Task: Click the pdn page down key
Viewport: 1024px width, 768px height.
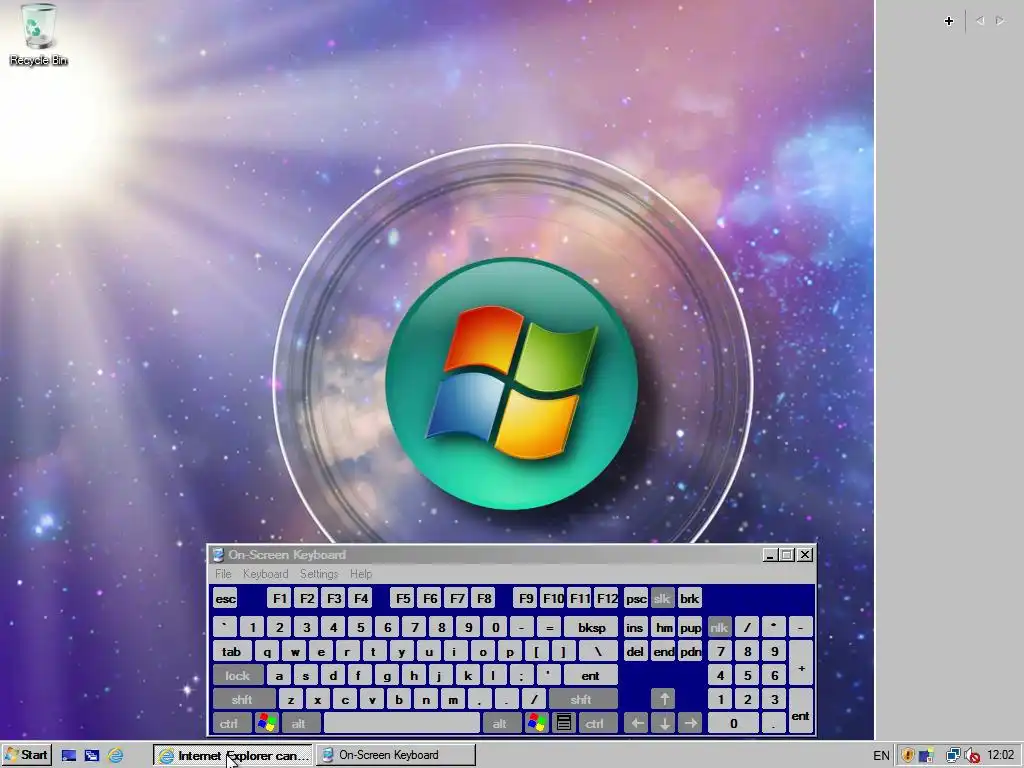Action: click(x=690, y=652)
